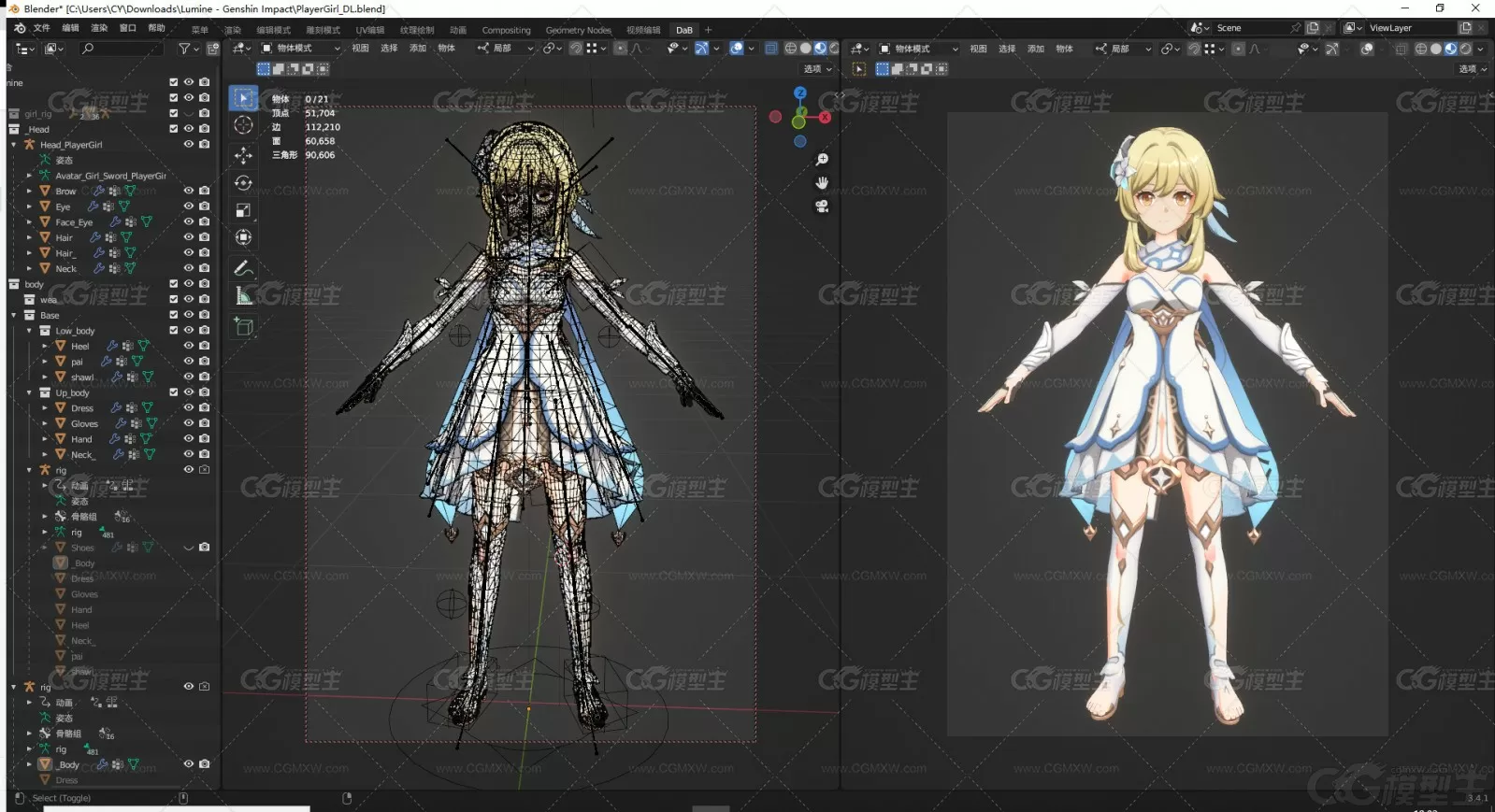Select the Select Box tool in left viewport

[x=243, y=98]
